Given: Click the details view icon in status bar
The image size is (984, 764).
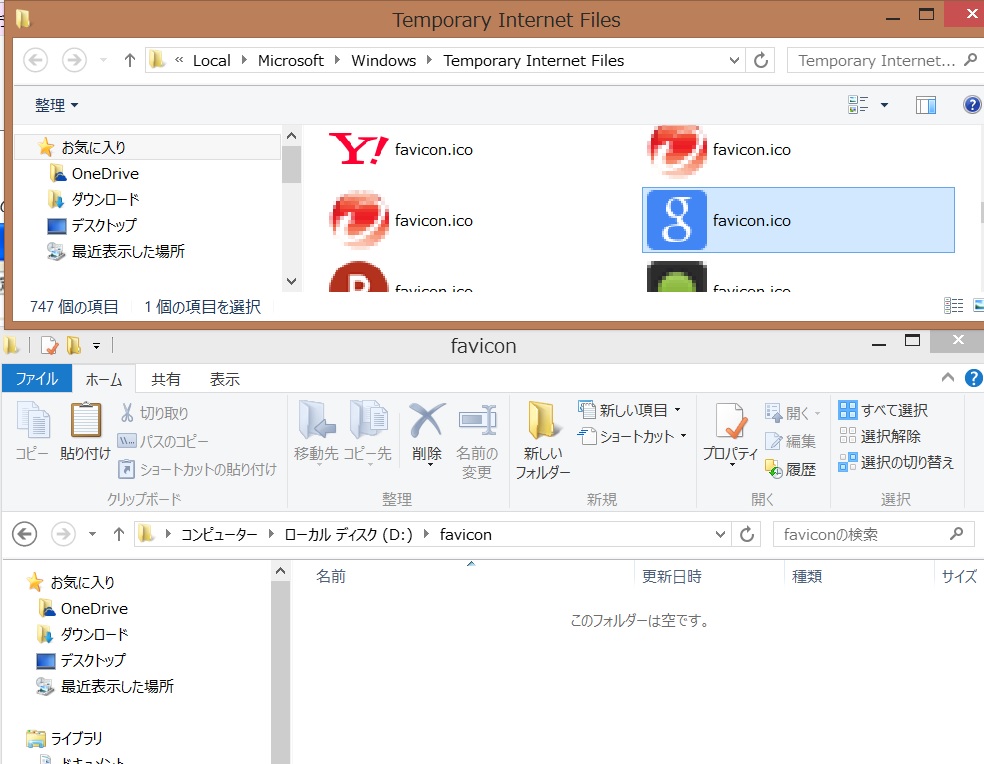Looking at the screenshot, I should (x=953, y=306).
